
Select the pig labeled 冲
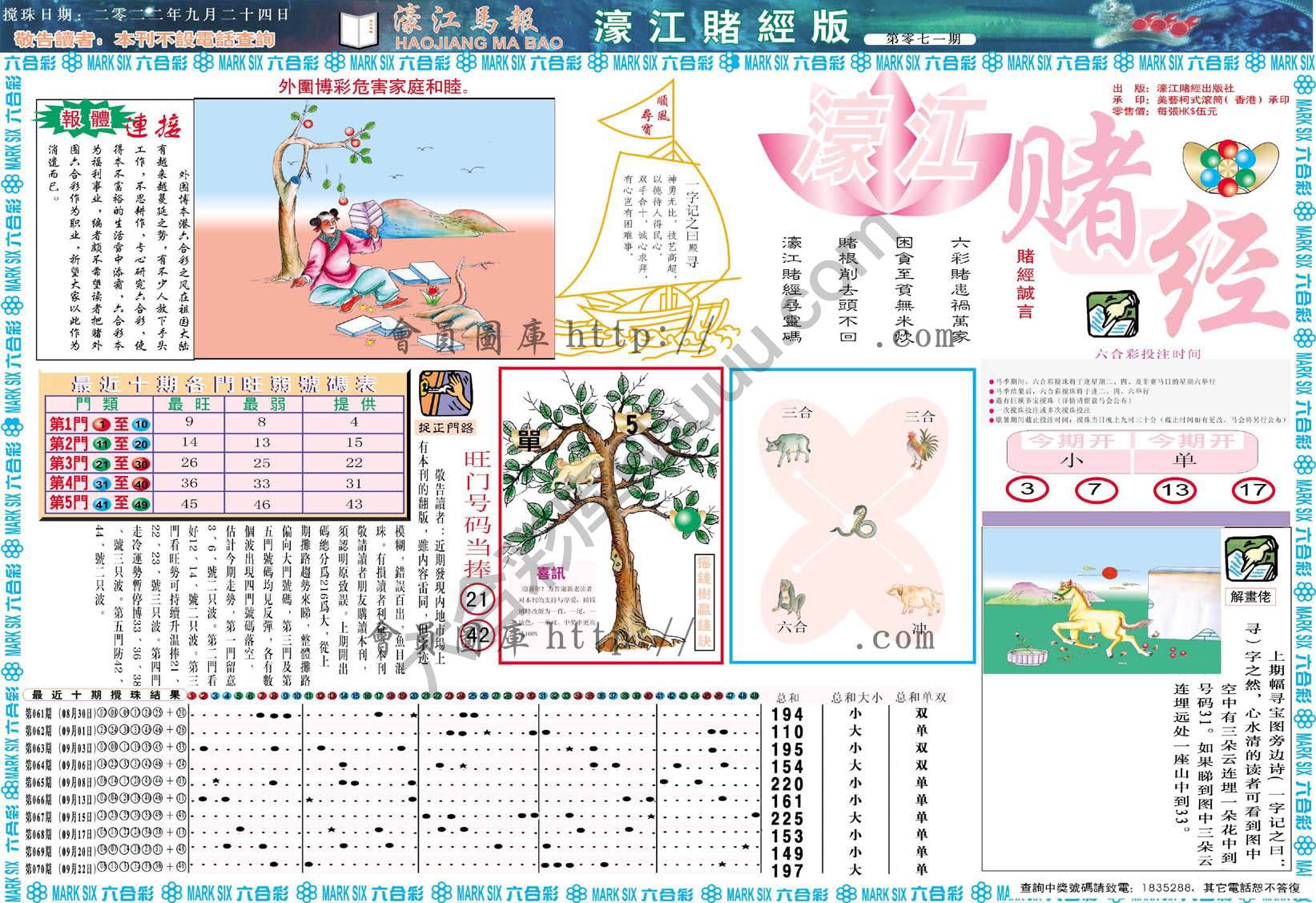(913, 599)
